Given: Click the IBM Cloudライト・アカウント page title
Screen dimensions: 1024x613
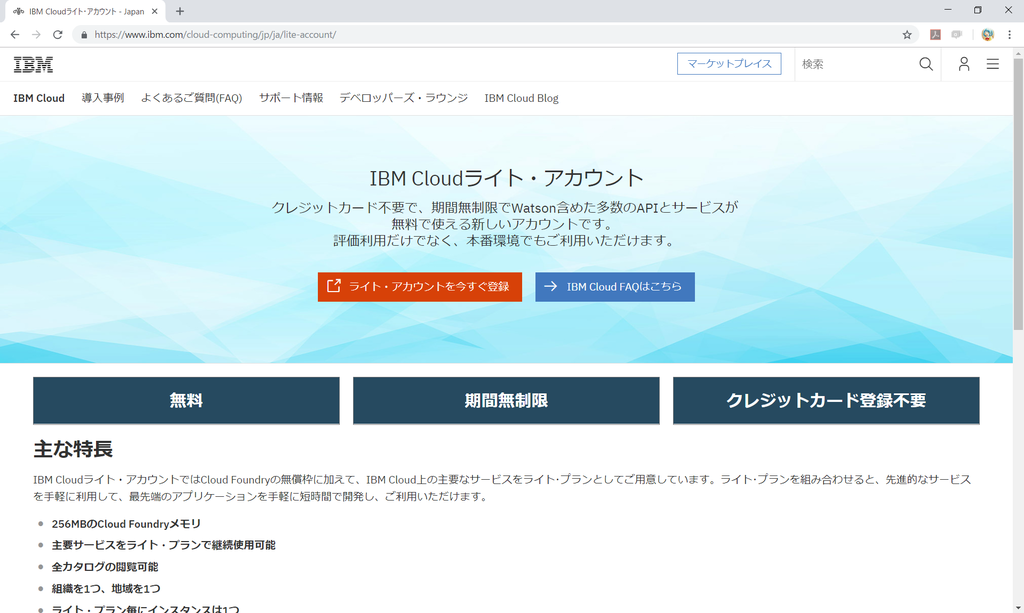Looking at the screenshot, I should click(507, 178).
